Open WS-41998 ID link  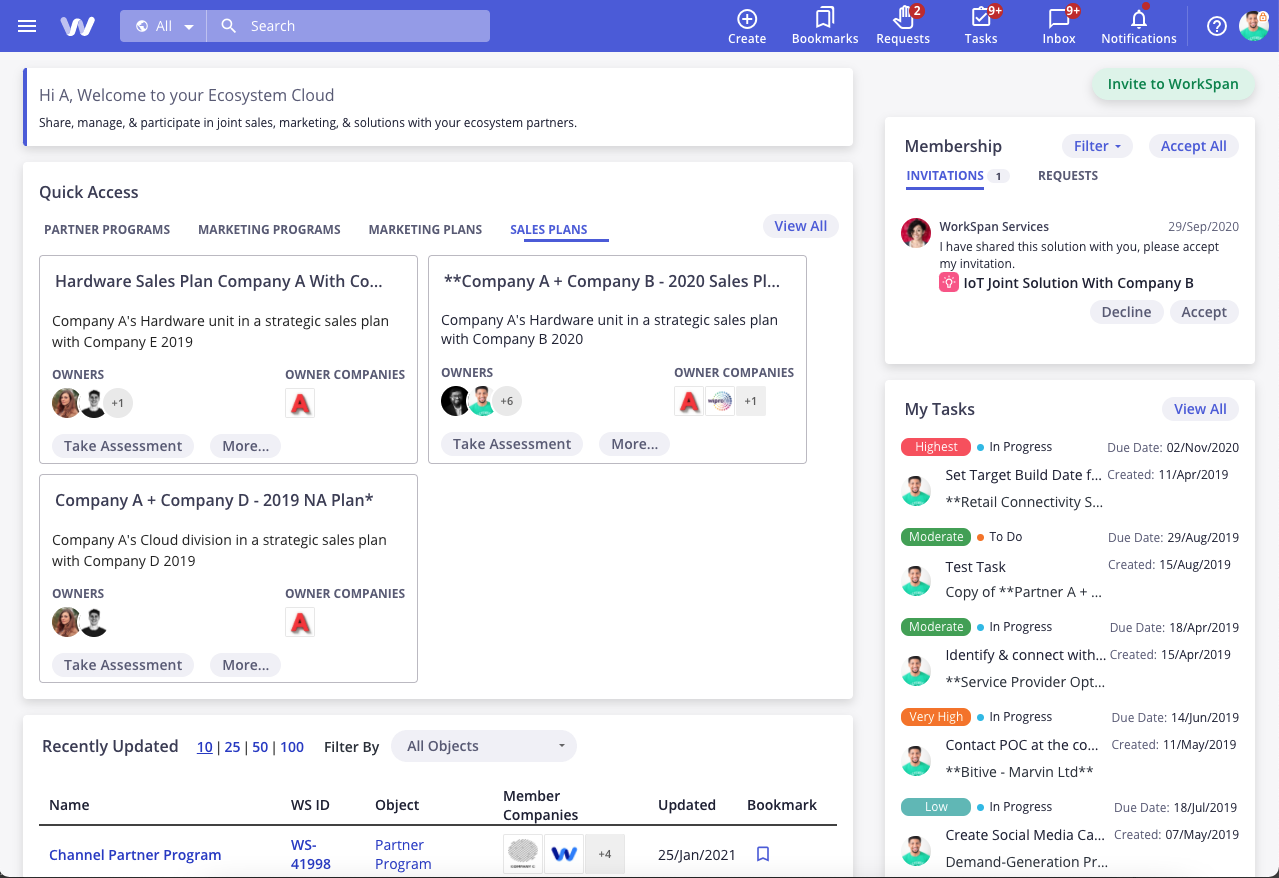(311, 854)
